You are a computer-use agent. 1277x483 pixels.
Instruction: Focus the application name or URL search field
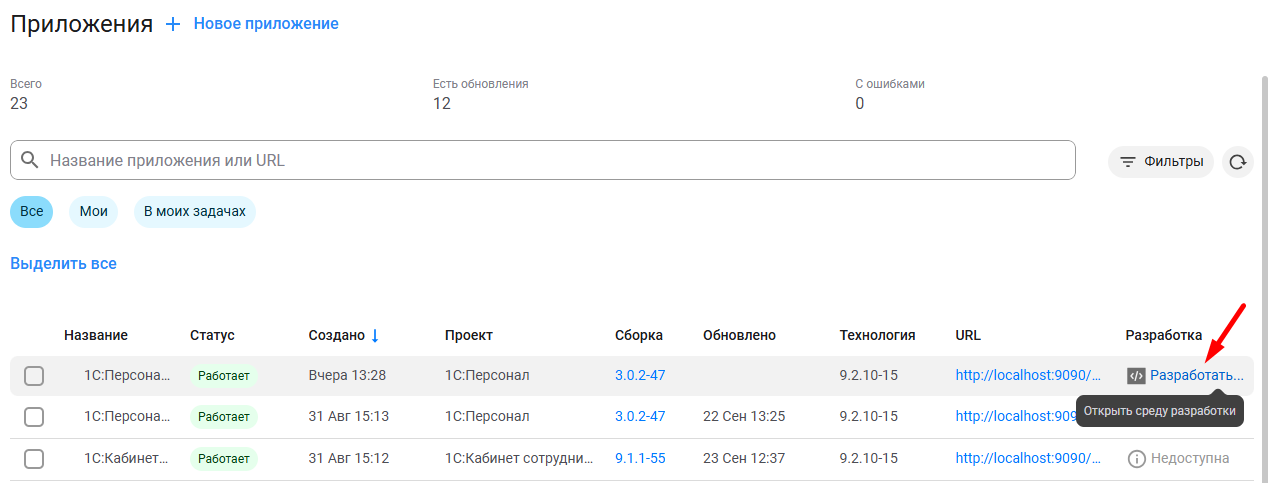tap(542, 160)
